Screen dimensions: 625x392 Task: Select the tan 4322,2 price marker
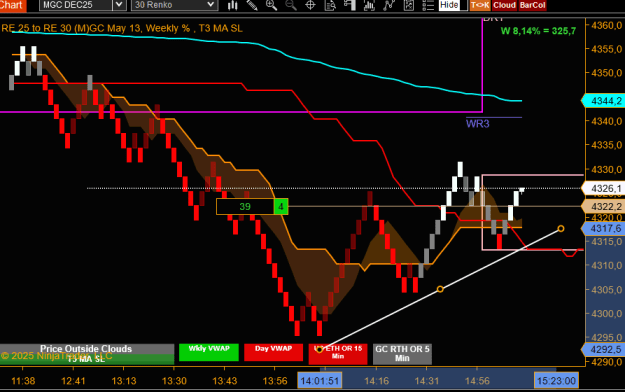(603, 206)
